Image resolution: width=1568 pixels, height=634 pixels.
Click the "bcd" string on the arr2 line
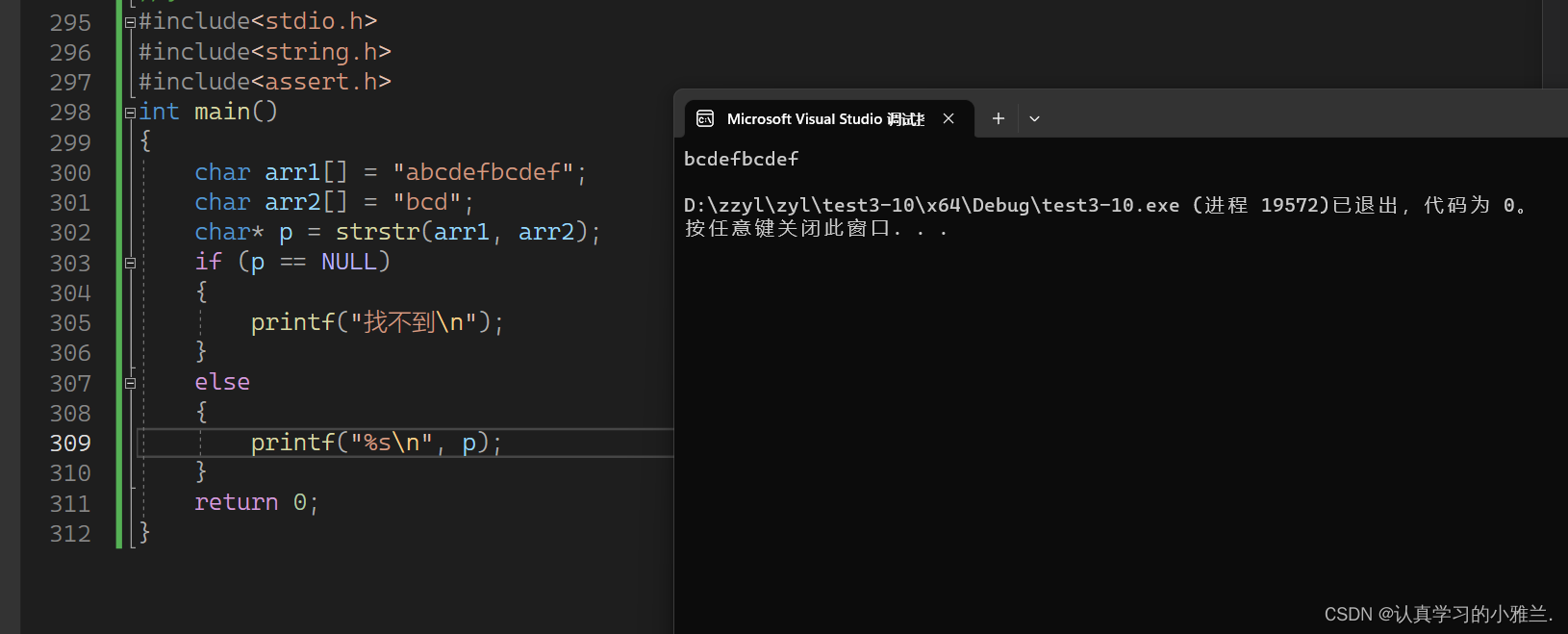tap(427, 202)
